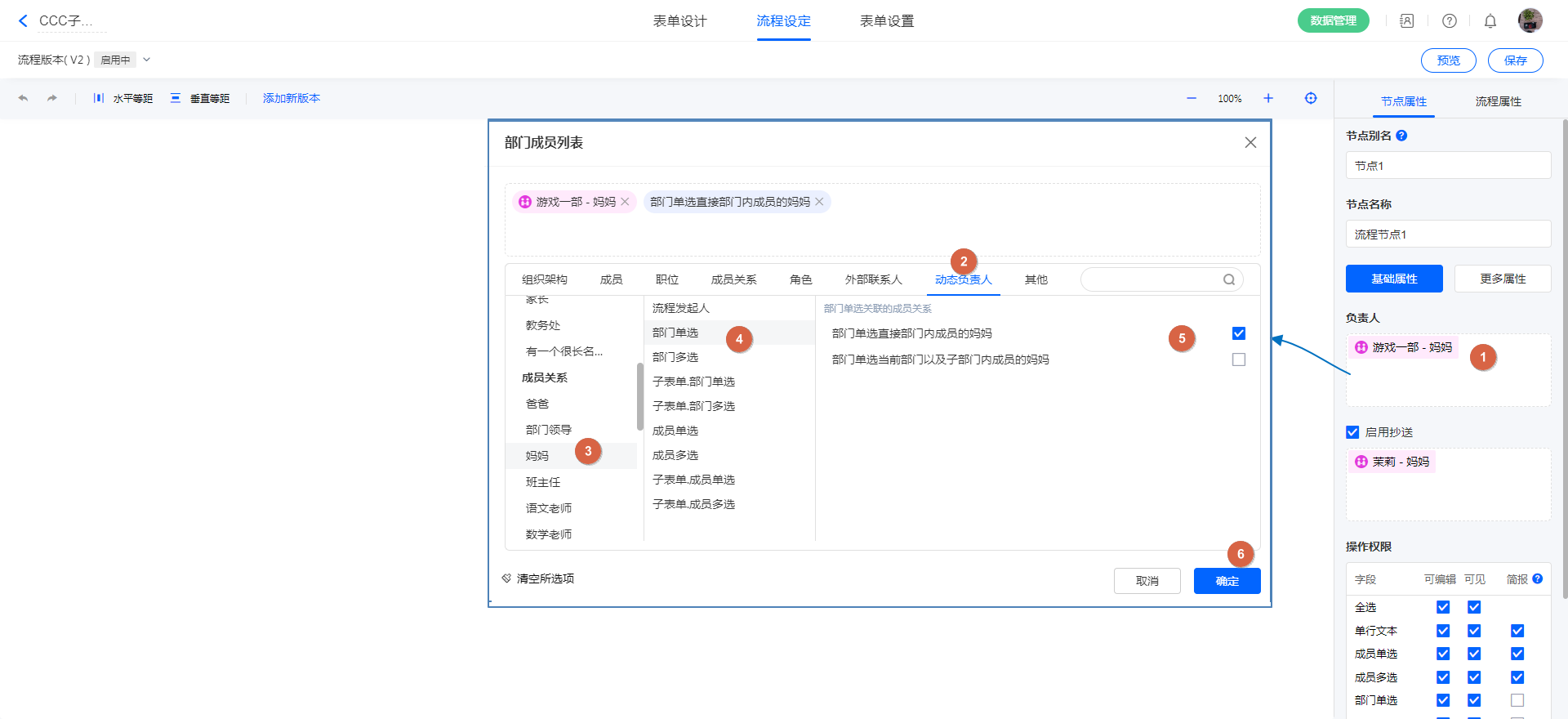Screen dimensions: 1568x719
Task: Toggle the 启用抄送 checkbox
Action: 1352,432
